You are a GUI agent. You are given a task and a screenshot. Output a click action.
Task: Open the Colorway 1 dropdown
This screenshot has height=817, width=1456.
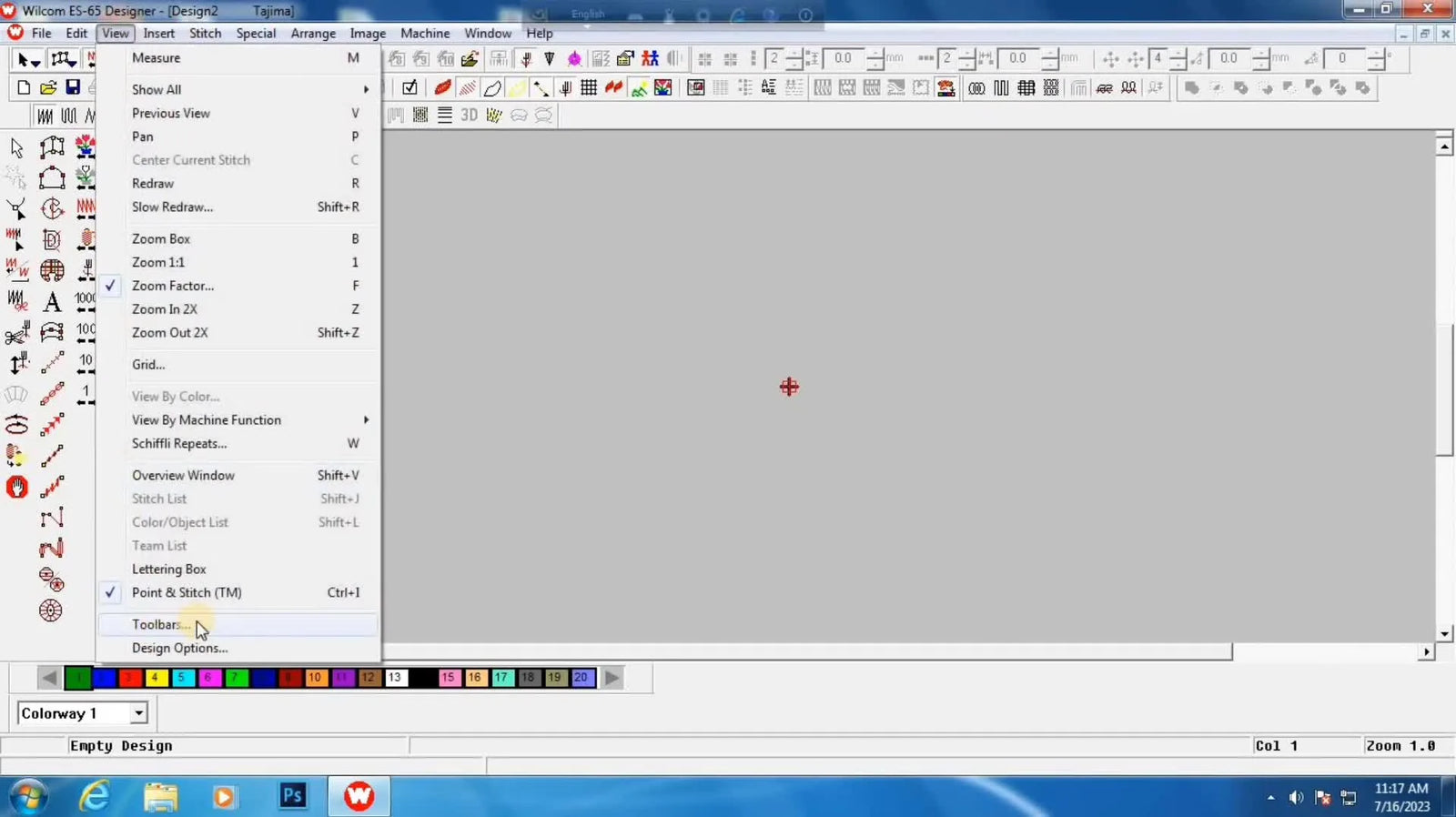[x=138, y=713]
